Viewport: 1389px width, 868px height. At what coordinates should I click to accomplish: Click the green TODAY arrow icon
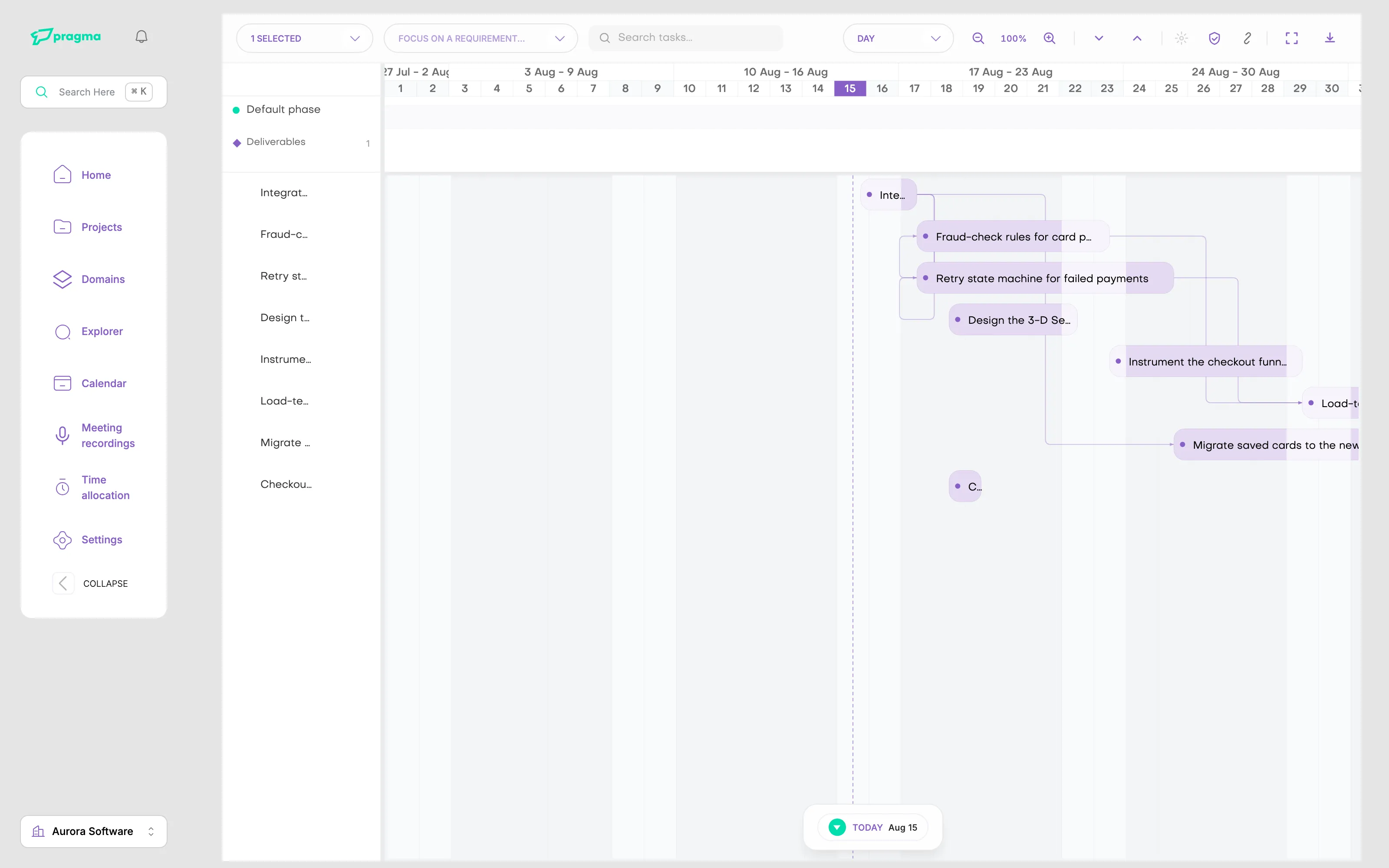point(837,827)
